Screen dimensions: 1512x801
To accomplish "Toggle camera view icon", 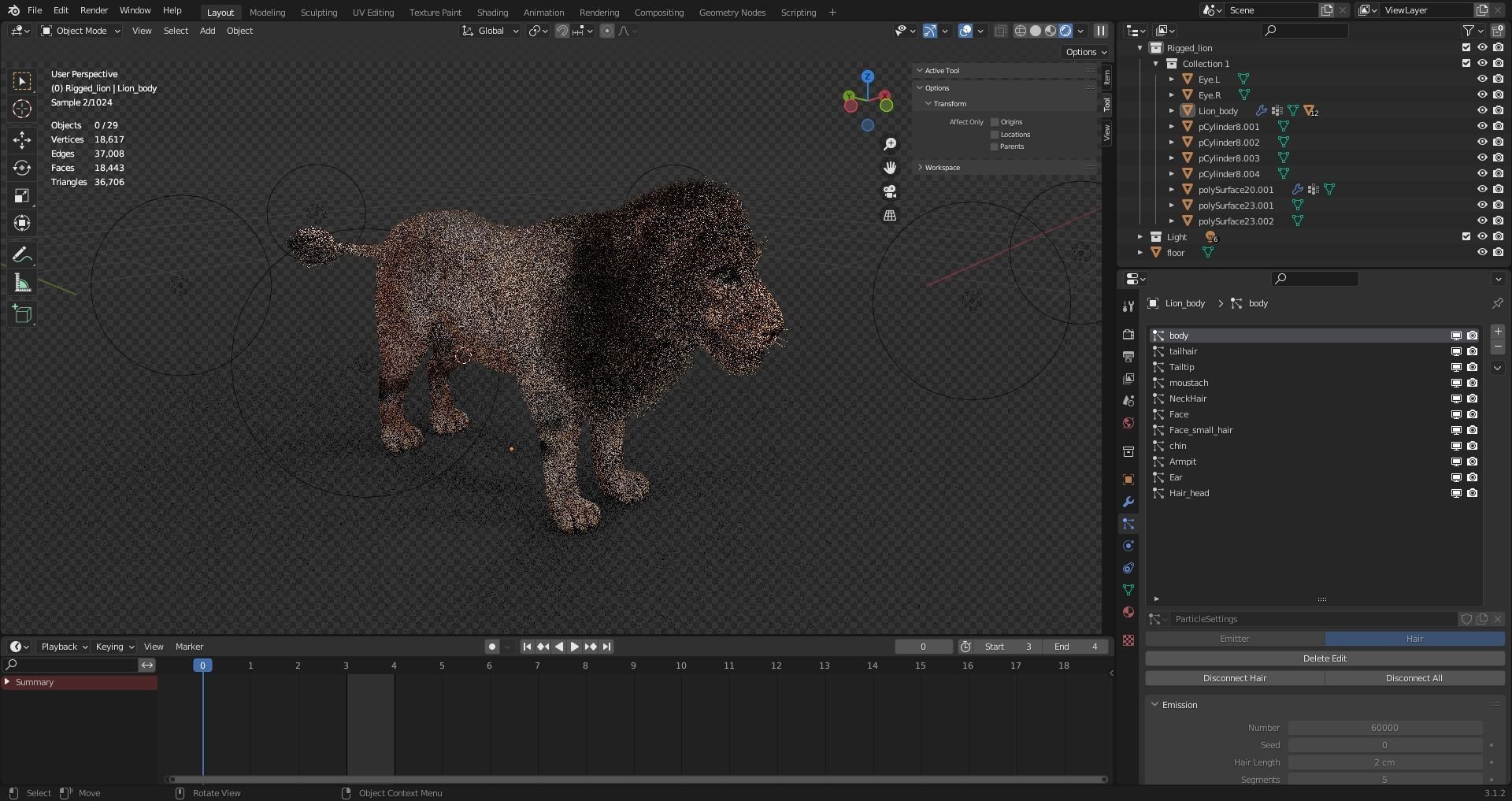I will (890, 191).
